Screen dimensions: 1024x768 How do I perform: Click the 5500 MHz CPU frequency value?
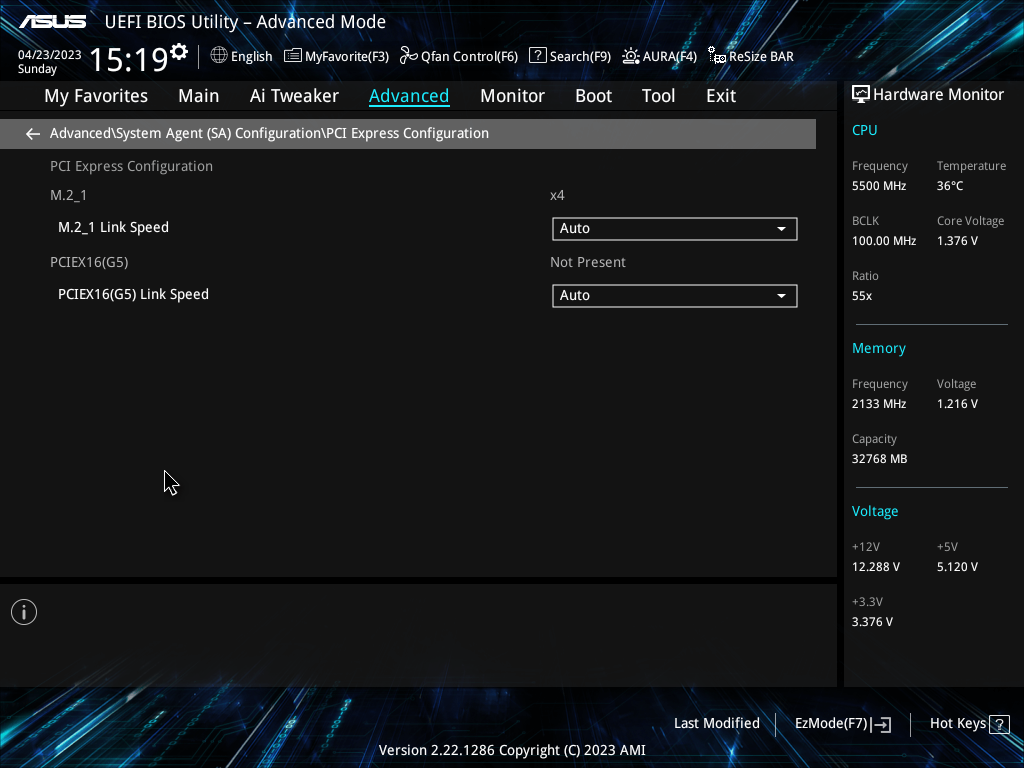pyautogui.click(x=879, y=186)
